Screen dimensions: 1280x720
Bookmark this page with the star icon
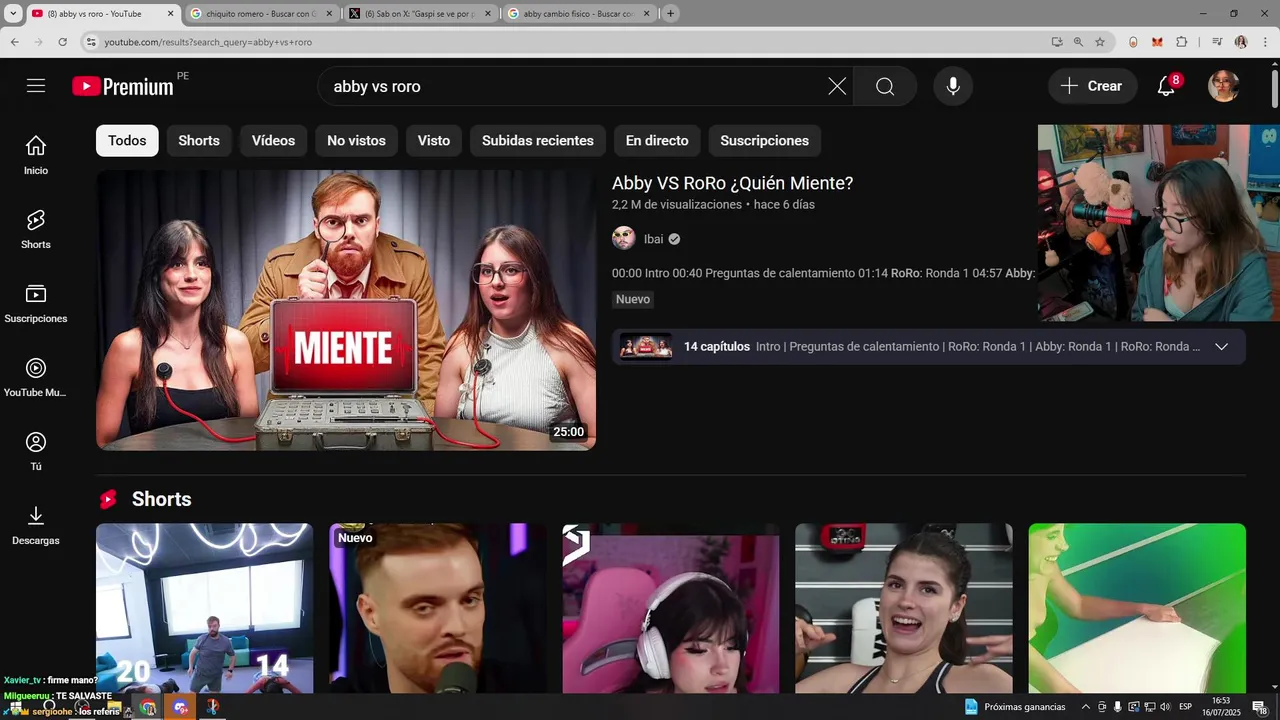tap(1100, 42)
